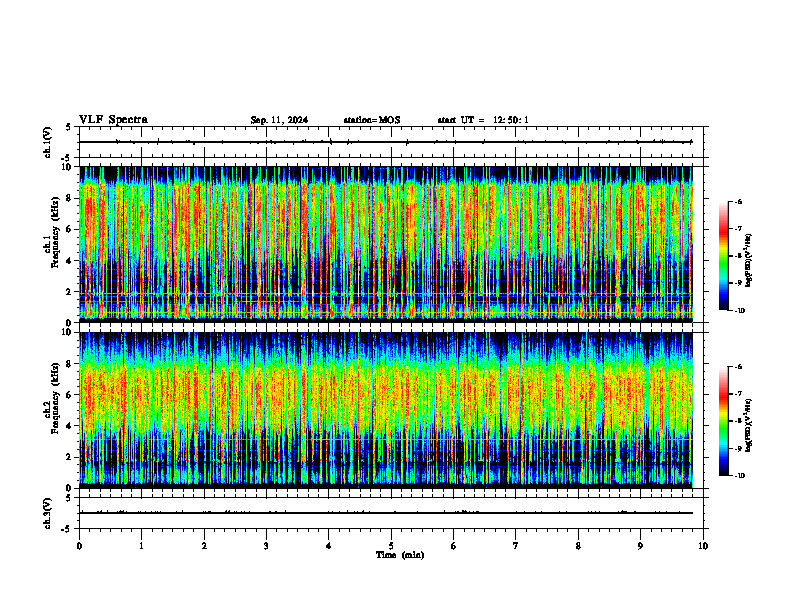Click the "6" tick on the time axis
The image size is (792, 612).
[454, 546]
